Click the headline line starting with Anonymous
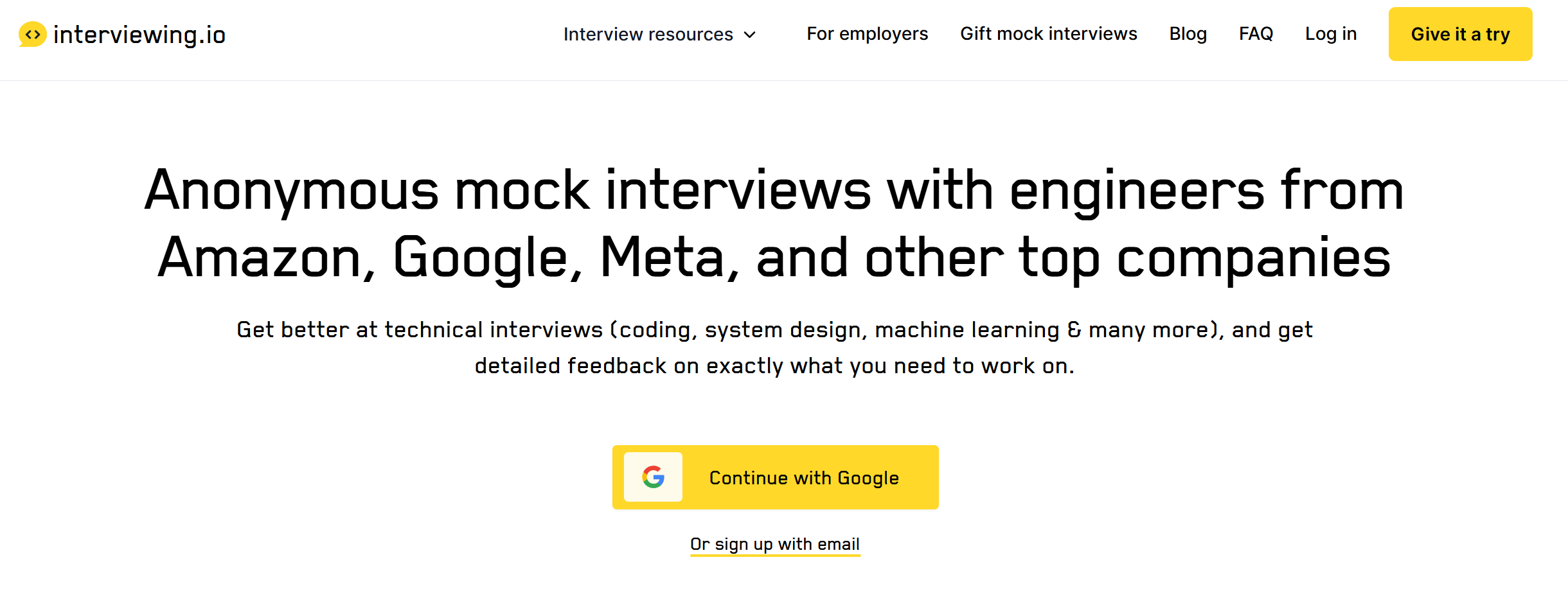Viewport: 1568px width, 598px height. click(774, 191)
